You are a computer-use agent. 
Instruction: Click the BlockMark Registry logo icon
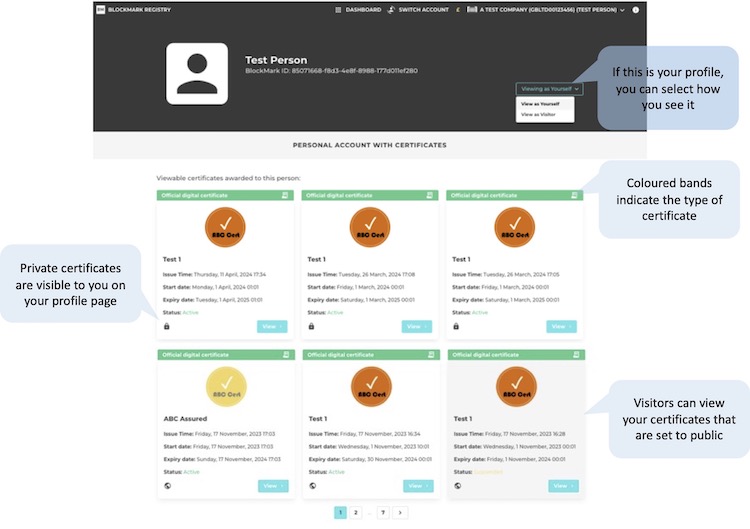pos(99,9)
